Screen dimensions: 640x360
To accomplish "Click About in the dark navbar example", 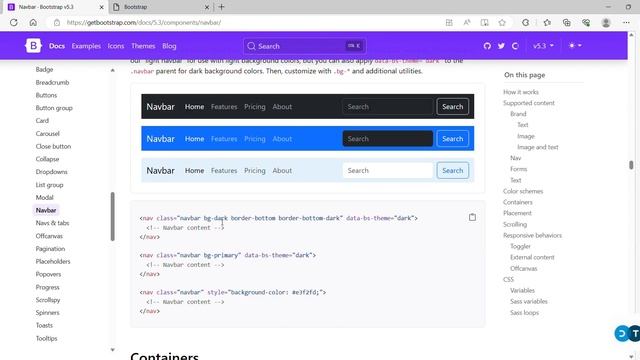I will (x=282, y=107).
